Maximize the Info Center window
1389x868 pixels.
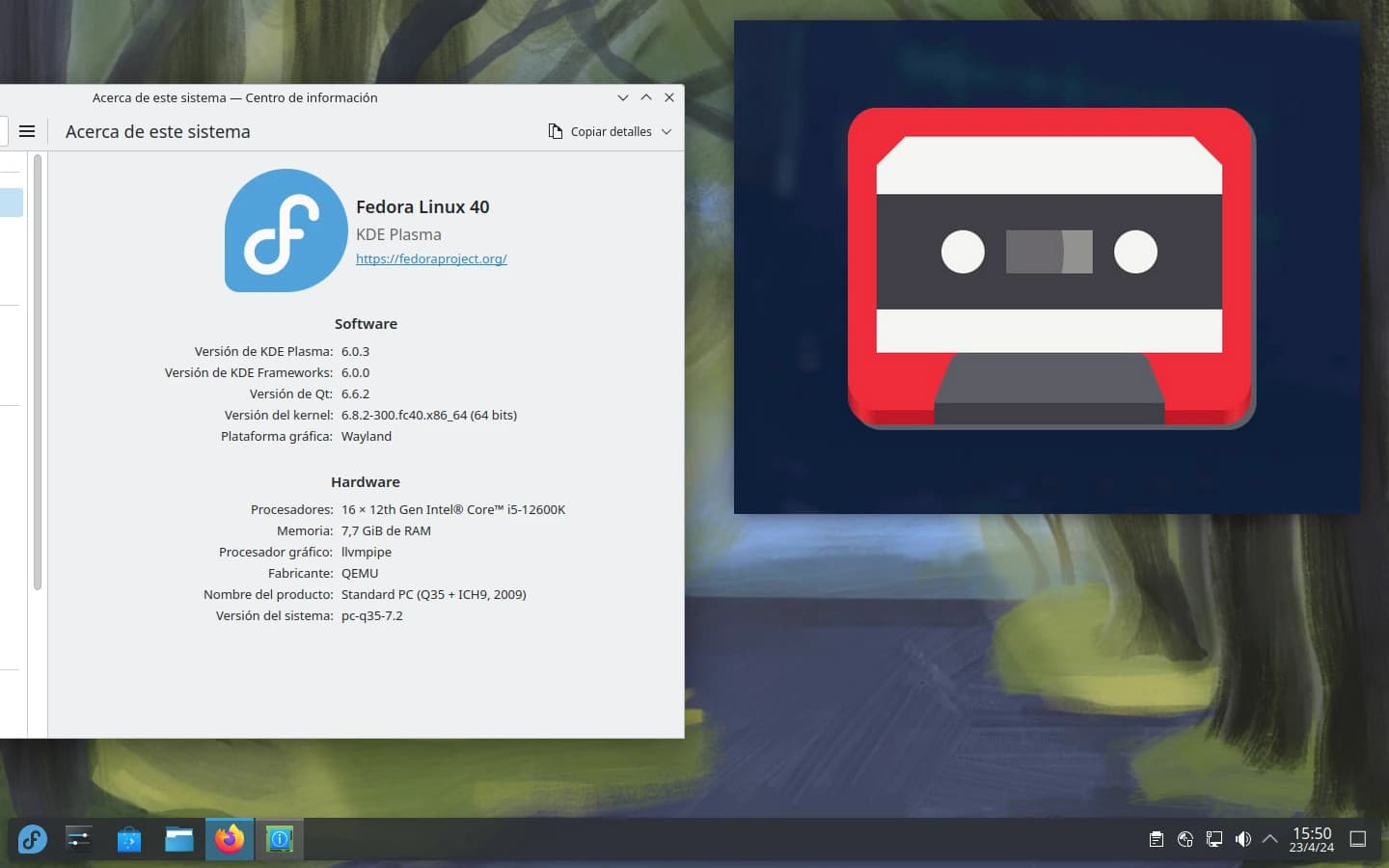tap(646, 97)
